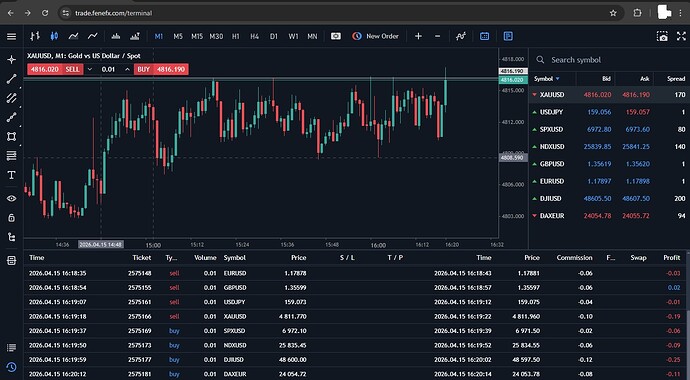
Task: Toggle trade volumes with T icon
Action: (135, 37)
